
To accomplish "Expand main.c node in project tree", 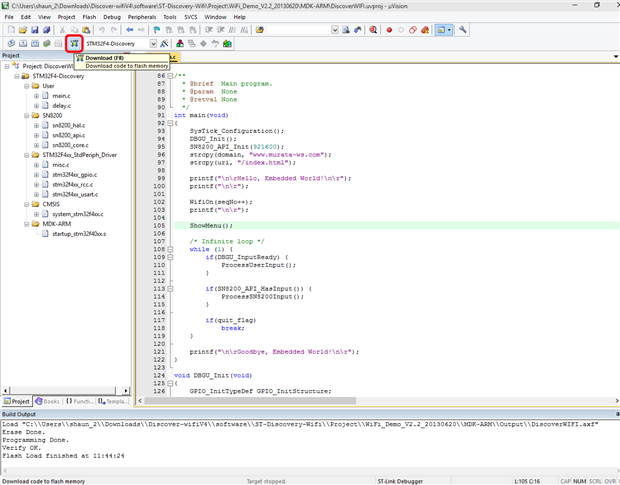I will click(36, 96).
